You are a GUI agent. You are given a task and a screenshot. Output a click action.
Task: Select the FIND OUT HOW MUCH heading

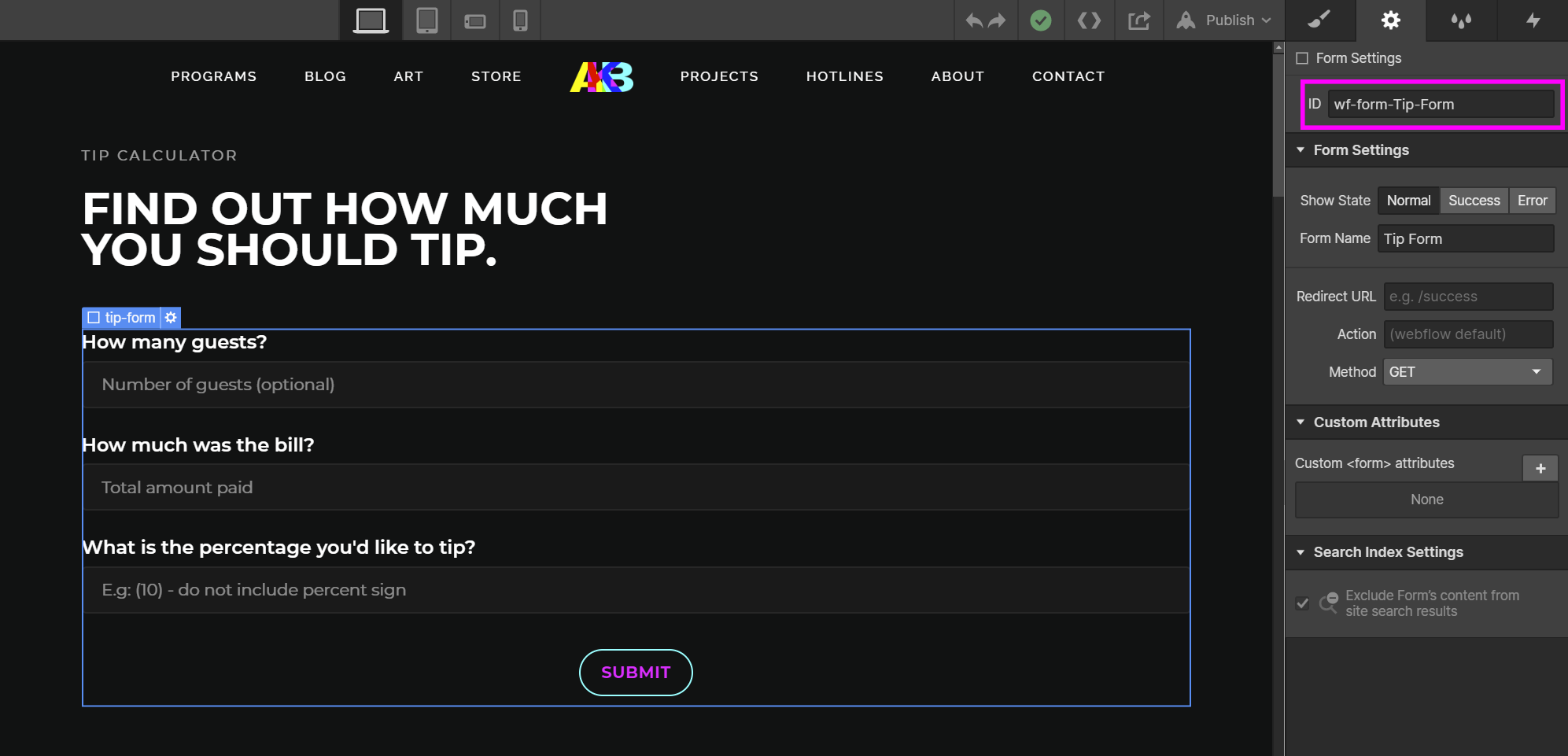click(x=345, y=229)
